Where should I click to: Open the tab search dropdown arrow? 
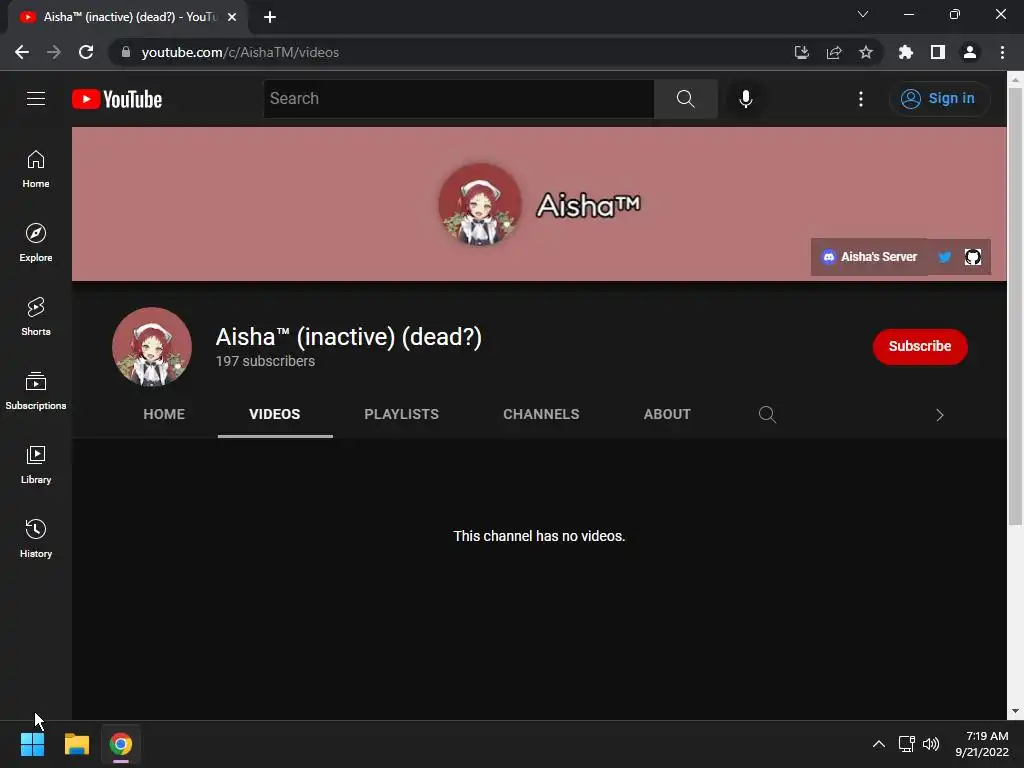(x=863, y=14)
